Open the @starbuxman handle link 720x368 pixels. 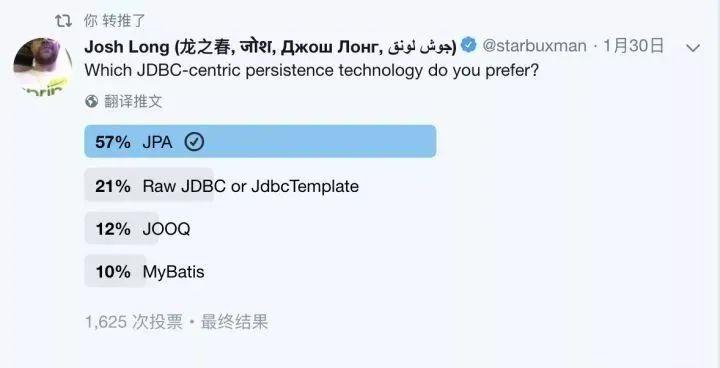534,46
